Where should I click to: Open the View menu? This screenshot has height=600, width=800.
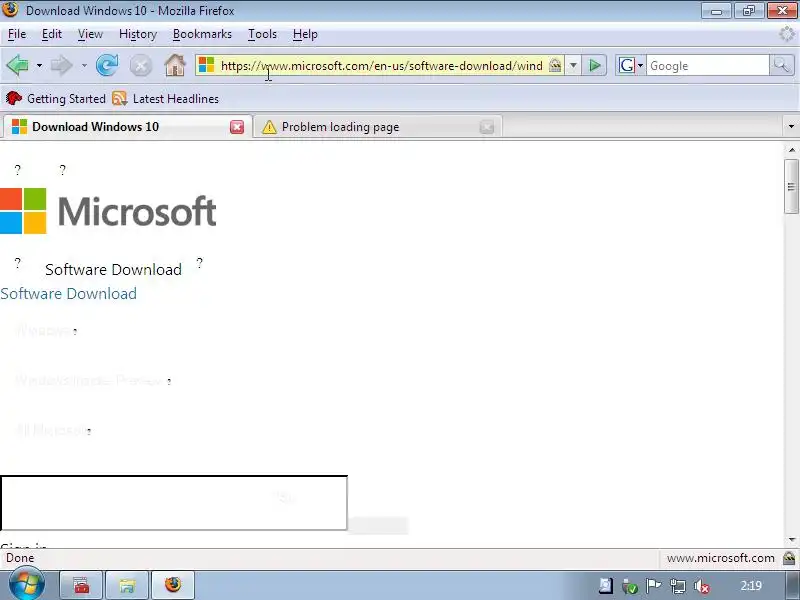(90, 34)
